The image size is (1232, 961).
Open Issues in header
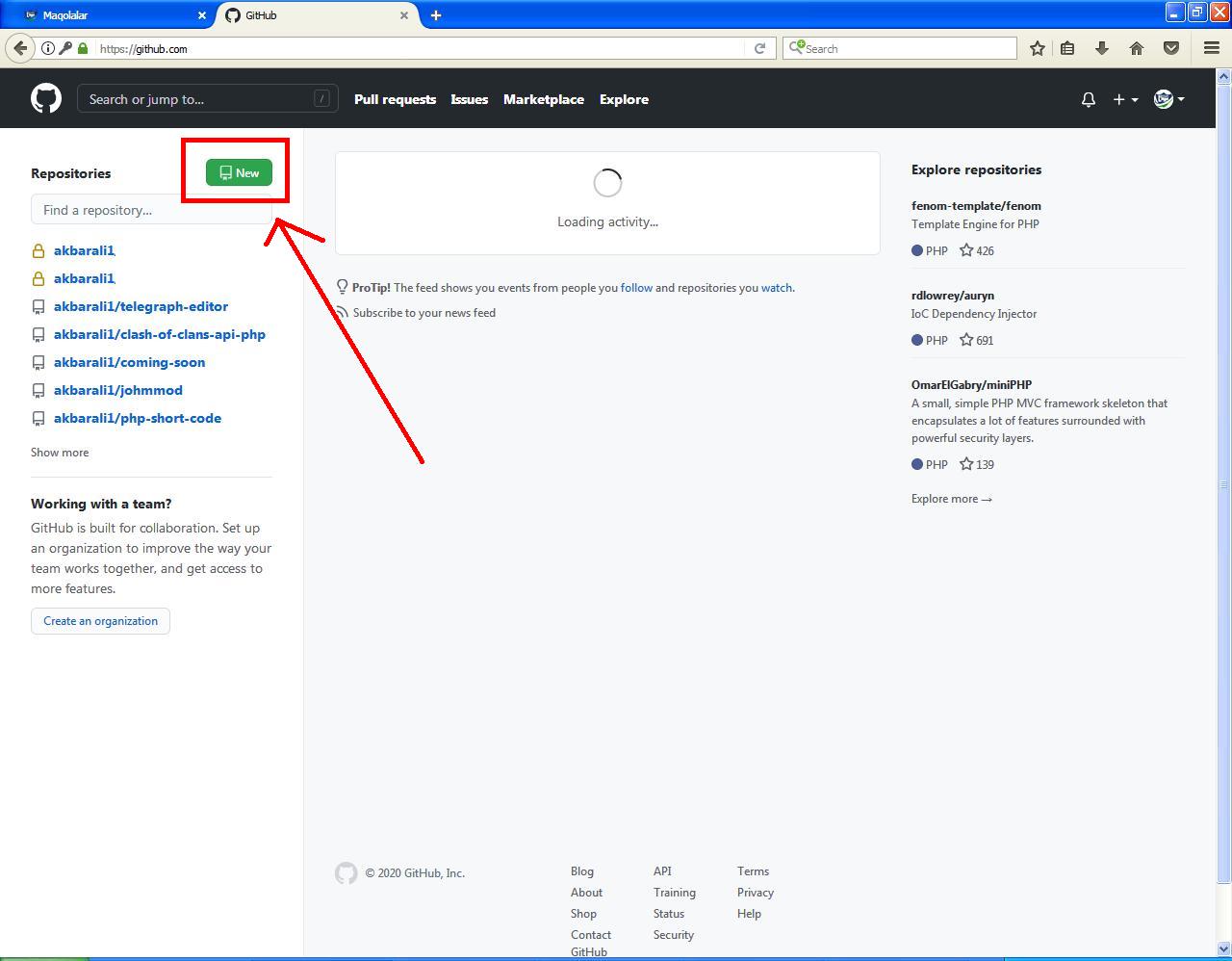click(469, 99)
